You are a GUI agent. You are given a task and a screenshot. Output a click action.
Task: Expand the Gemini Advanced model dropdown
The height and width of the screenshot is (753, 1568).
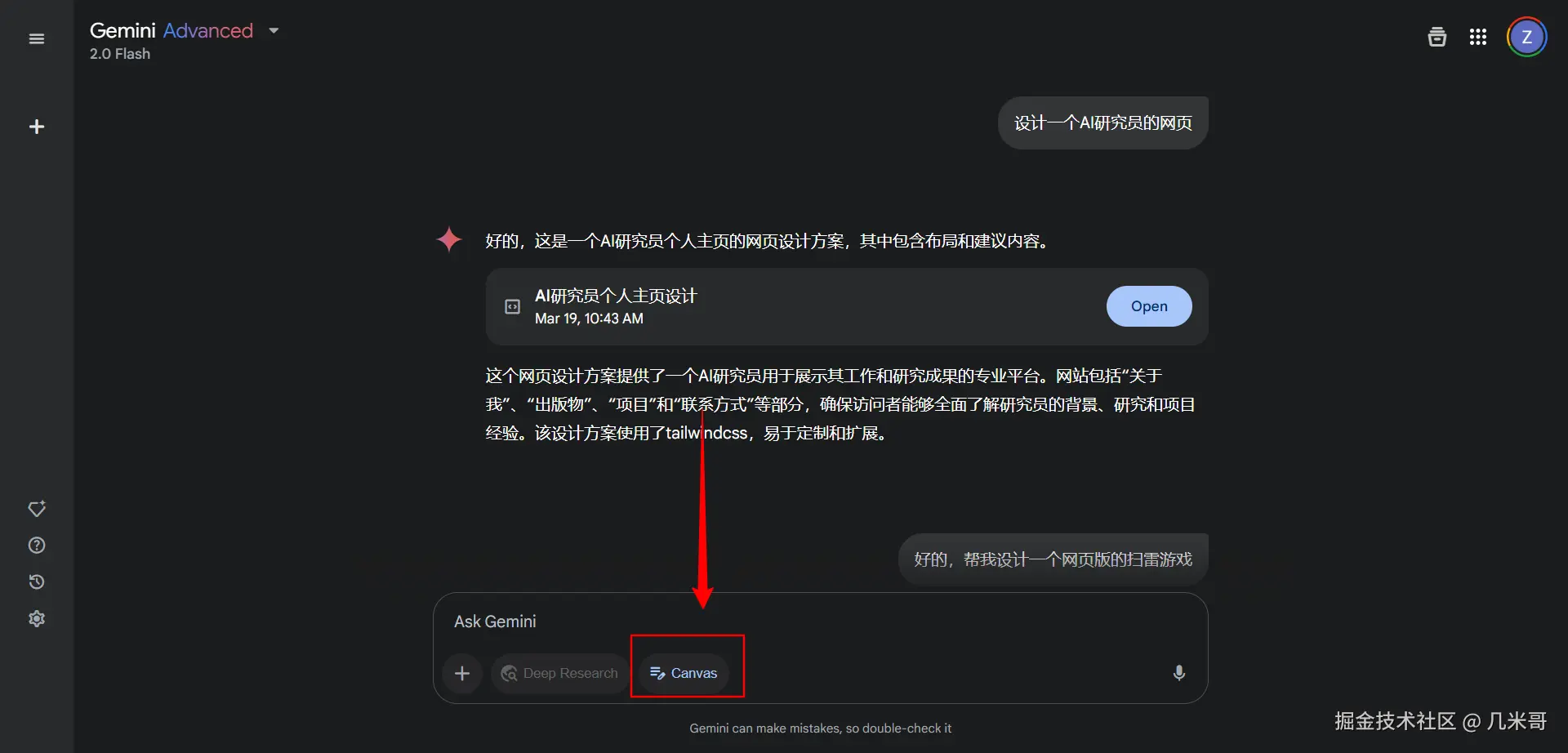(274, 31)
